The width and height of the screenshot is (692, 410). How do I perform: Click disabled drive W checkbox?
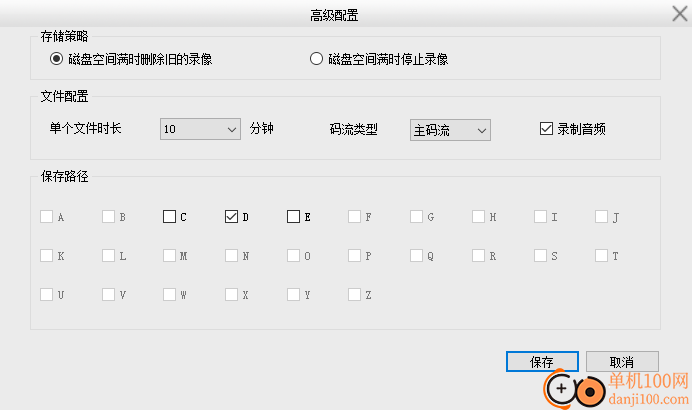pyautogui.click(x=169, y=294)
